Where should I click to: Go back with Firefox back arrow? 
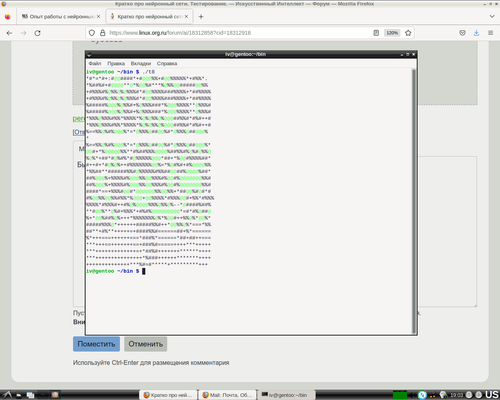[x=9, y=33]
